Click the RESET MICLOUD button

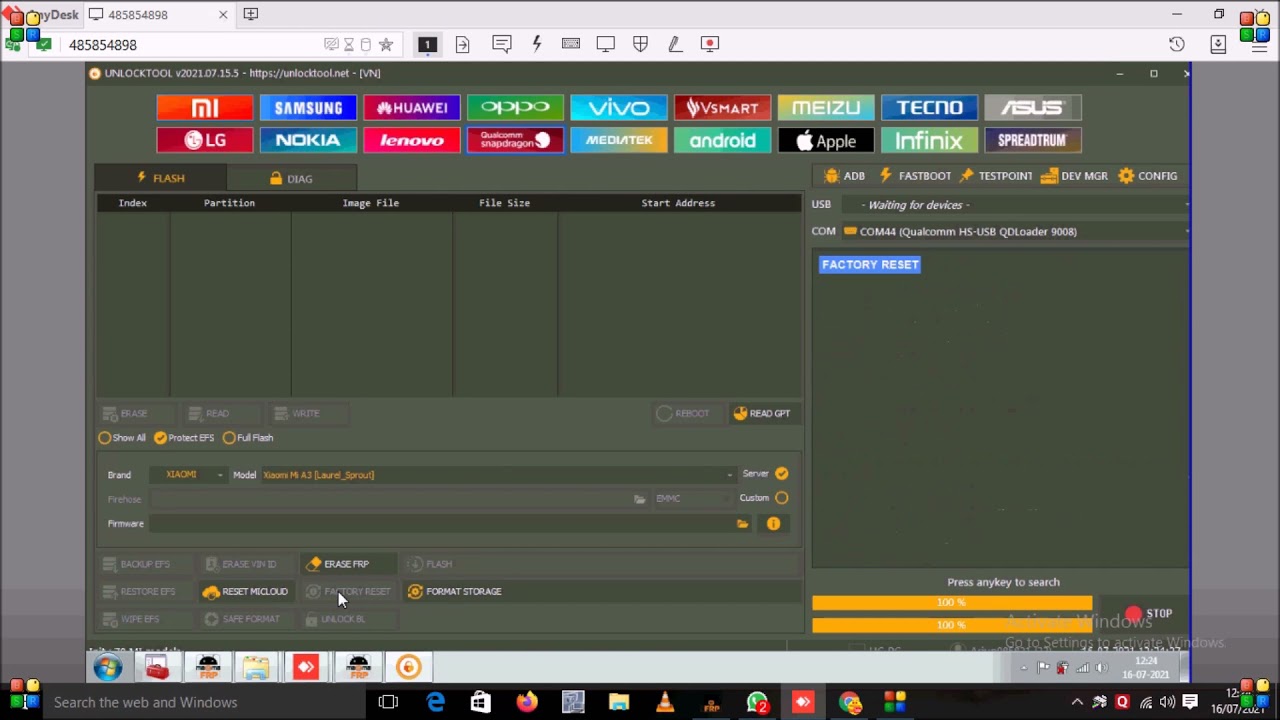245,592
